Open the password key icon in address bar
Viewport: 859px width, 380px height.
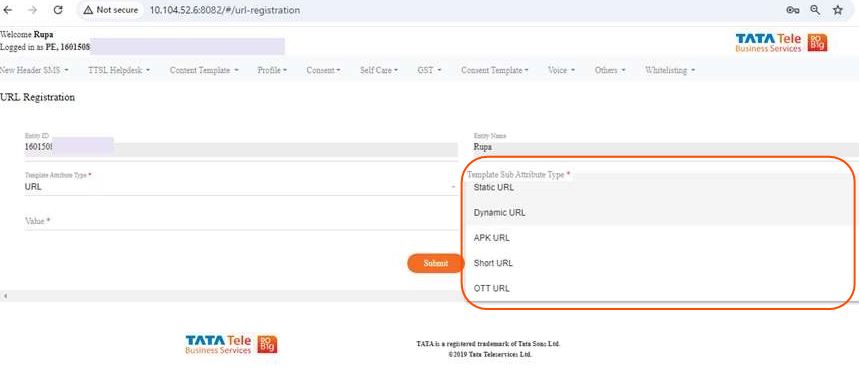pyautogui.click(x=792, y=10)
